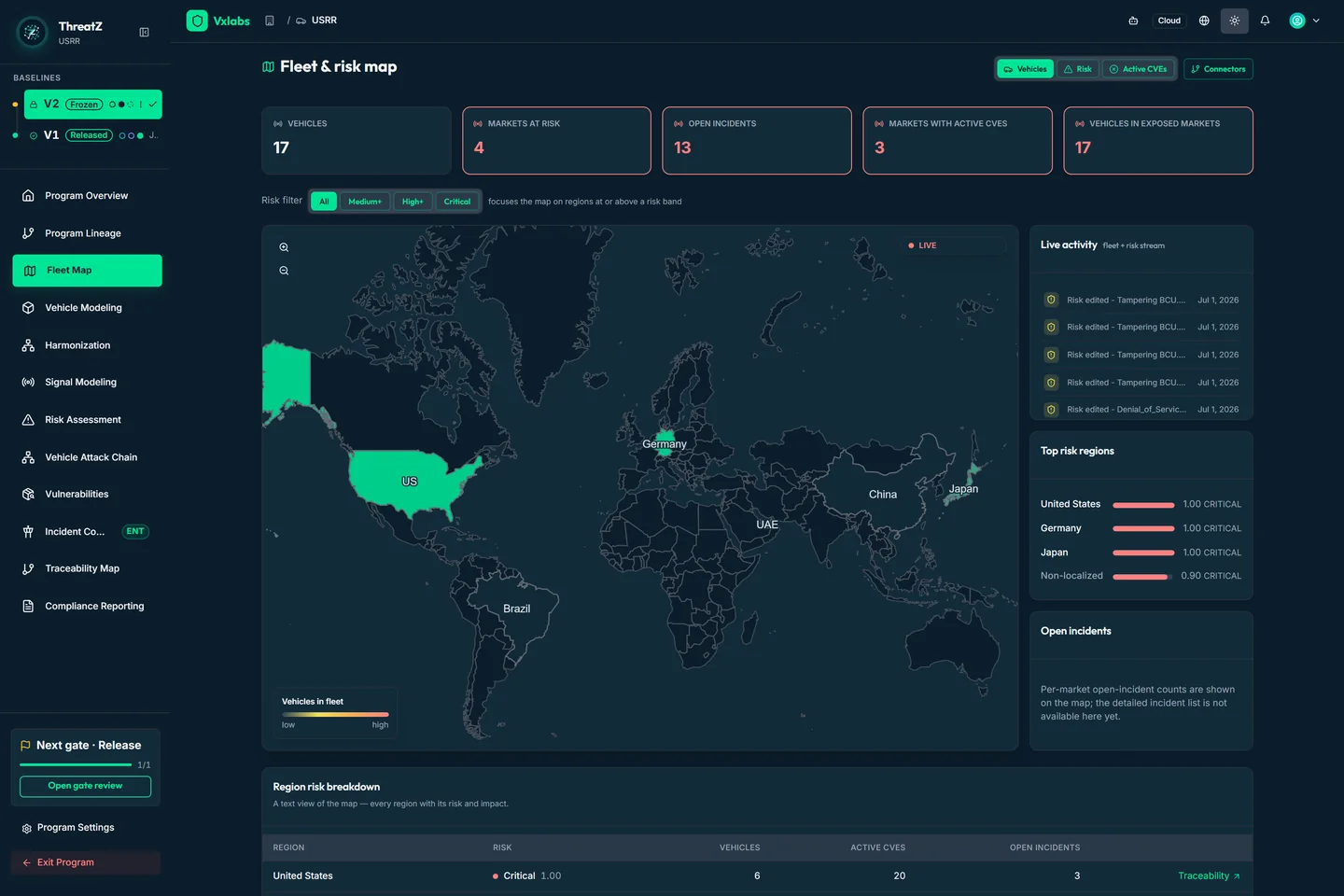1344x896 pixels.
Task: Open Program Overview
Action: pyautogui.click(x=87, y=196)
